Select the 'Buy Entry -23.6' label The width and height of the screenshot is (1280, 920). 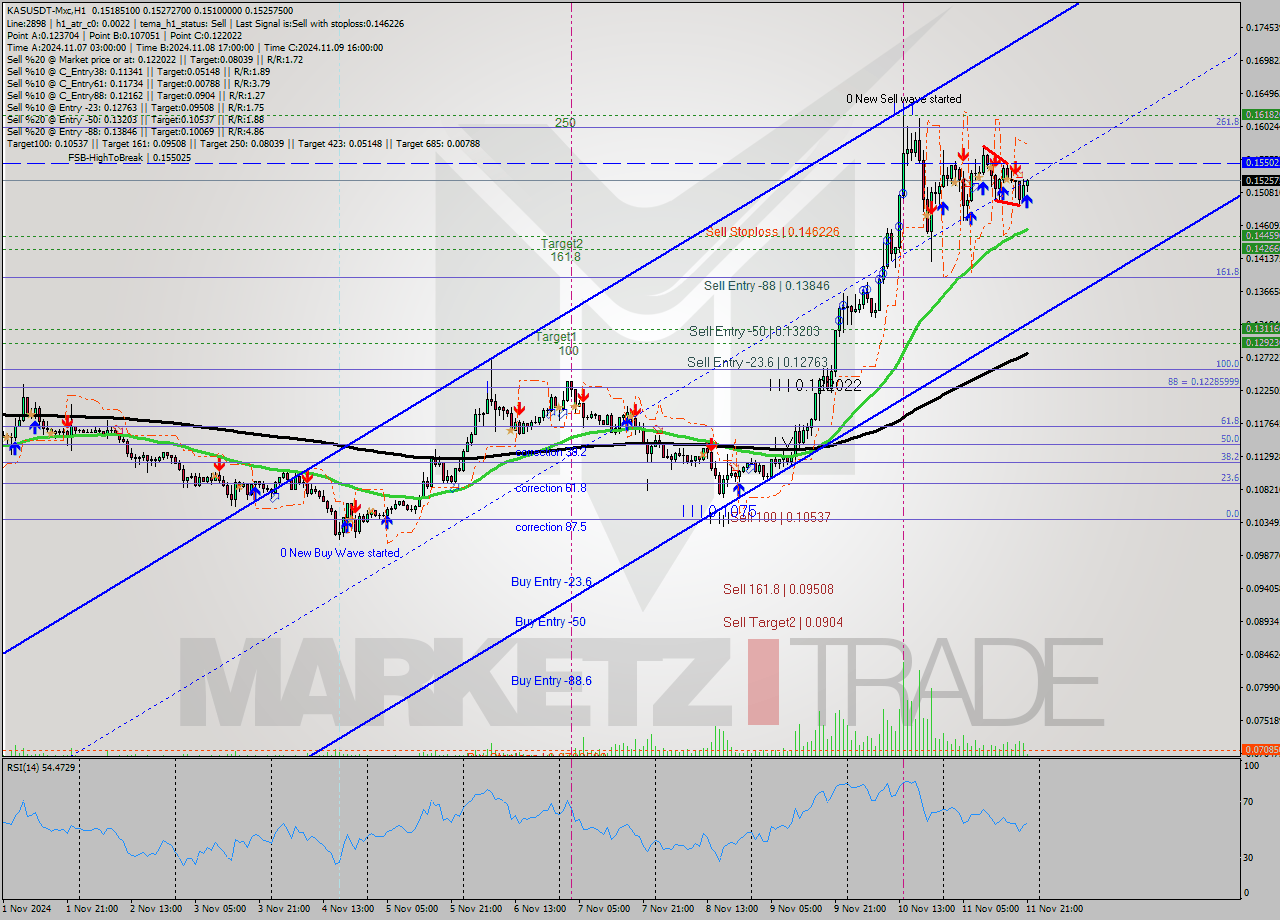(x=551, y=581)
